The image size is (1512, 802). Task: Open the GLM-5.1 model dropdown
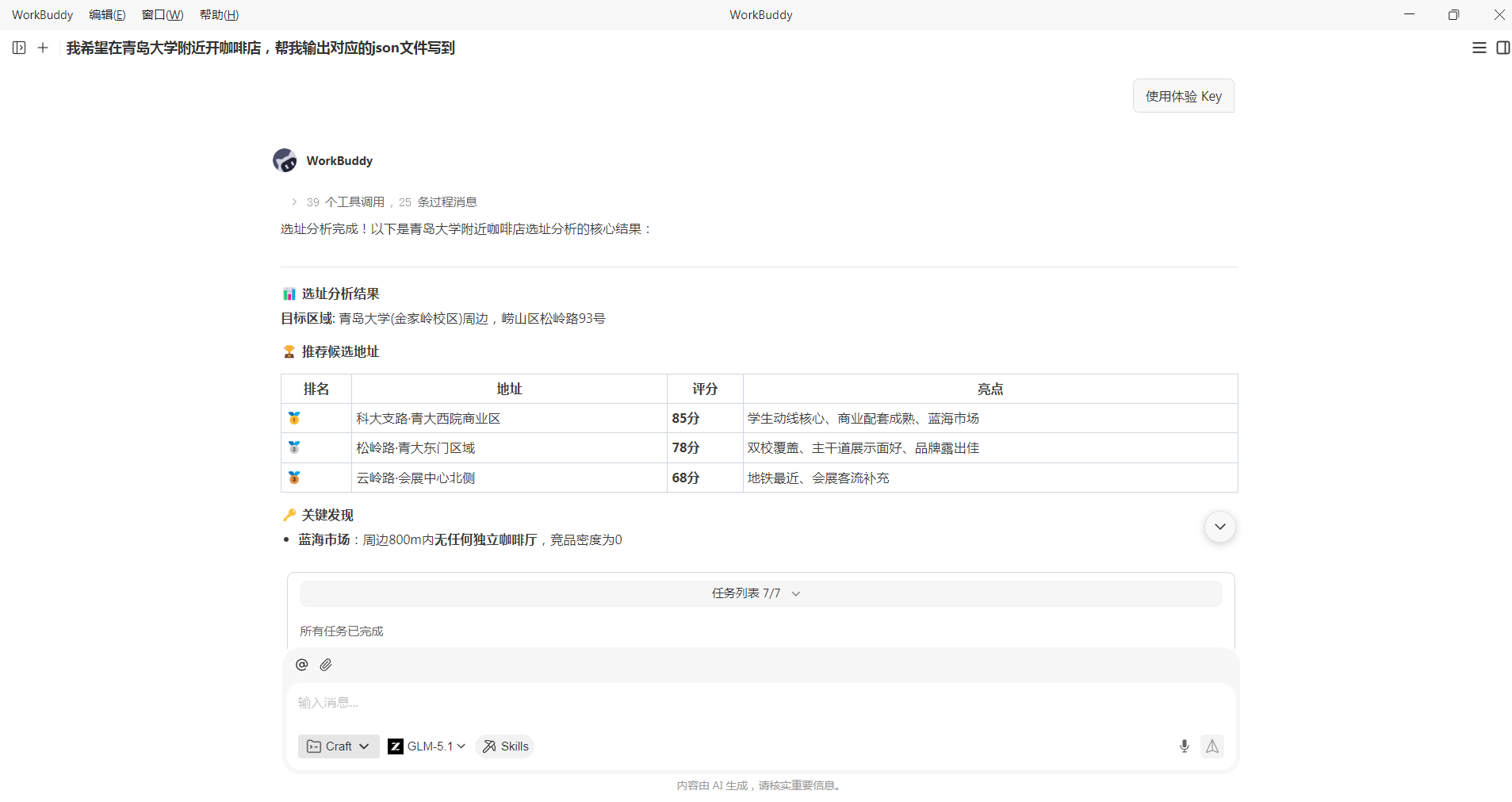427,746
